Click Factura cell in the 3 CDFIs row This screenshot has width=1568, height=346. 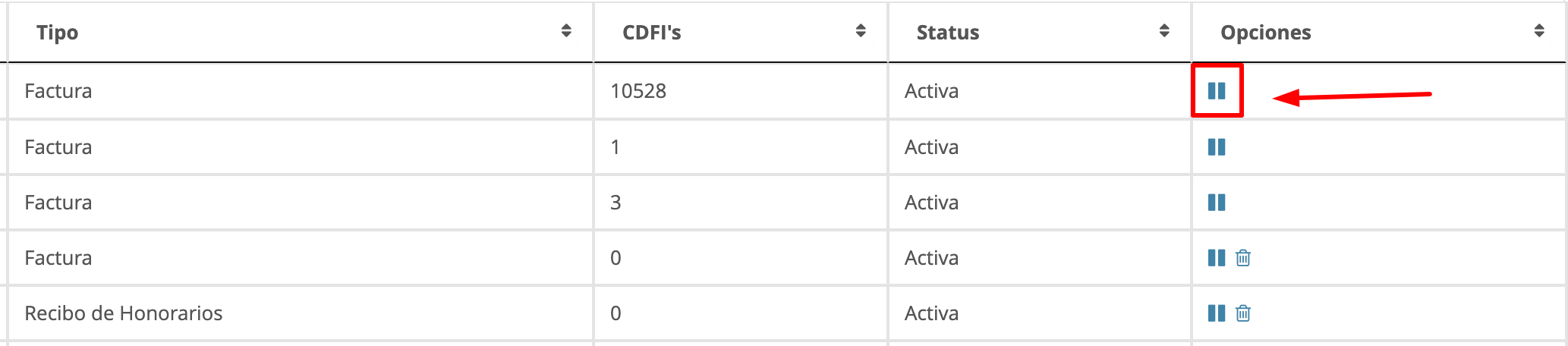(58, 203)
